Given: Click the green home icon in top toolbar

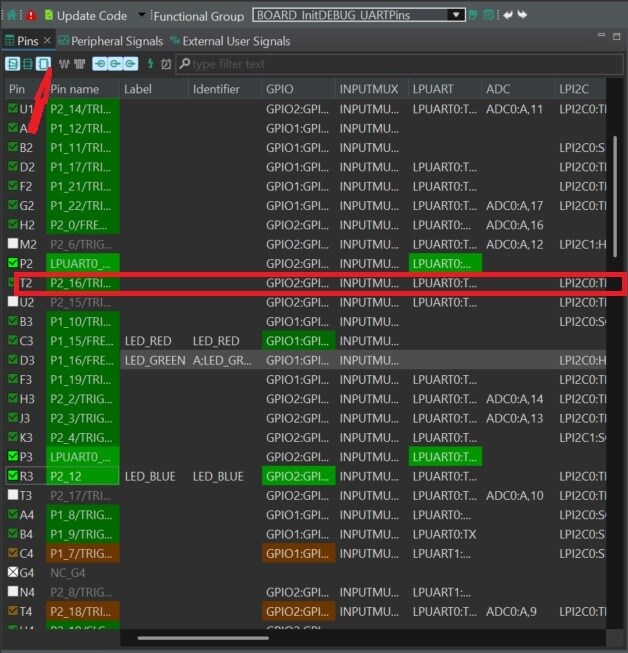Looking at the screenshot, I should tap(12, 15).
